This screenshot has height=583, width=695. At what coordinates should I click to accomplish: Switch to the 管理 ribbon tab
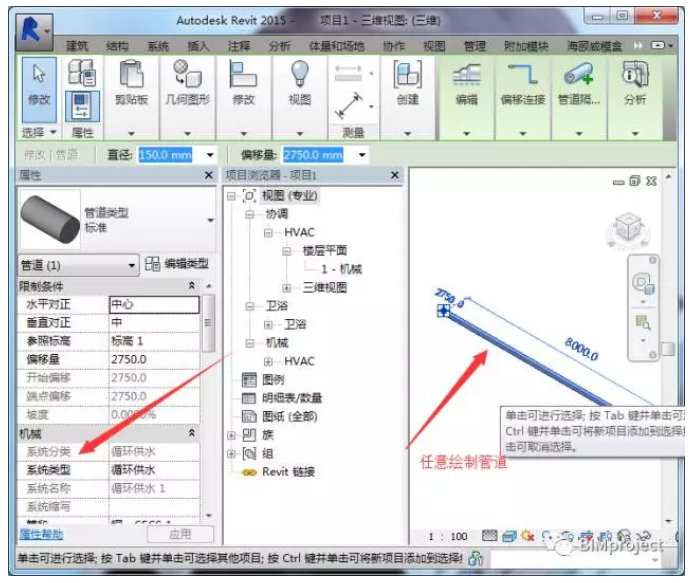coord(475,46)
